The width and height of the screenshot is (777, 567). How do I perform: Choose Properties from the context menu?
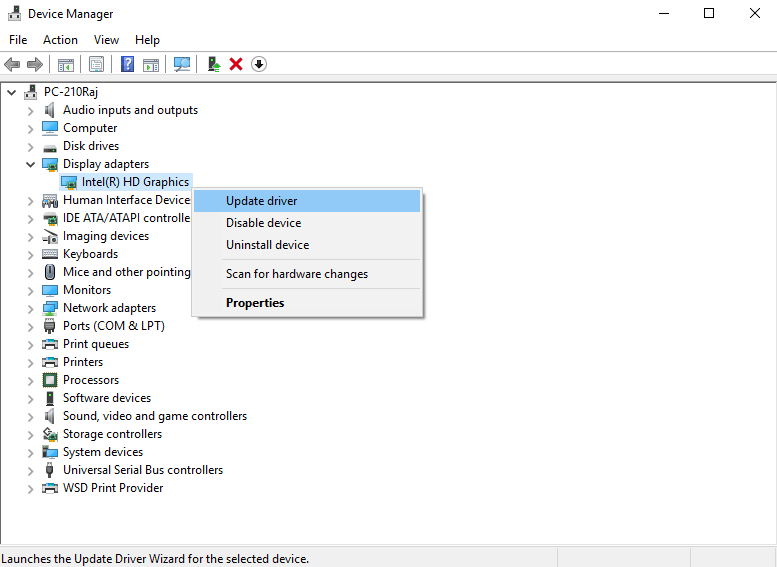click(307, 302)
